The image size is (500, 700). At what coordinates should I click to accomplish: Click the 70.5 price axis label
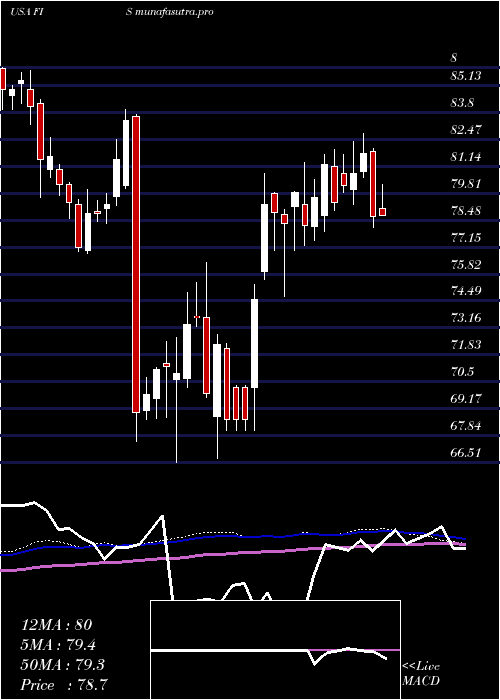point(463,371)
